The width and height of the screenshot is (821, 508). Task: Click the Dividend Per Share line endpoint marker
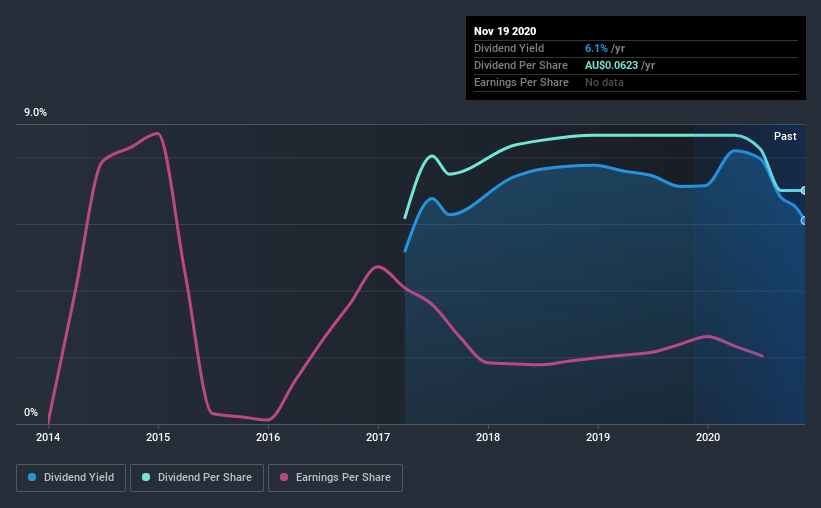coord(804,191)
